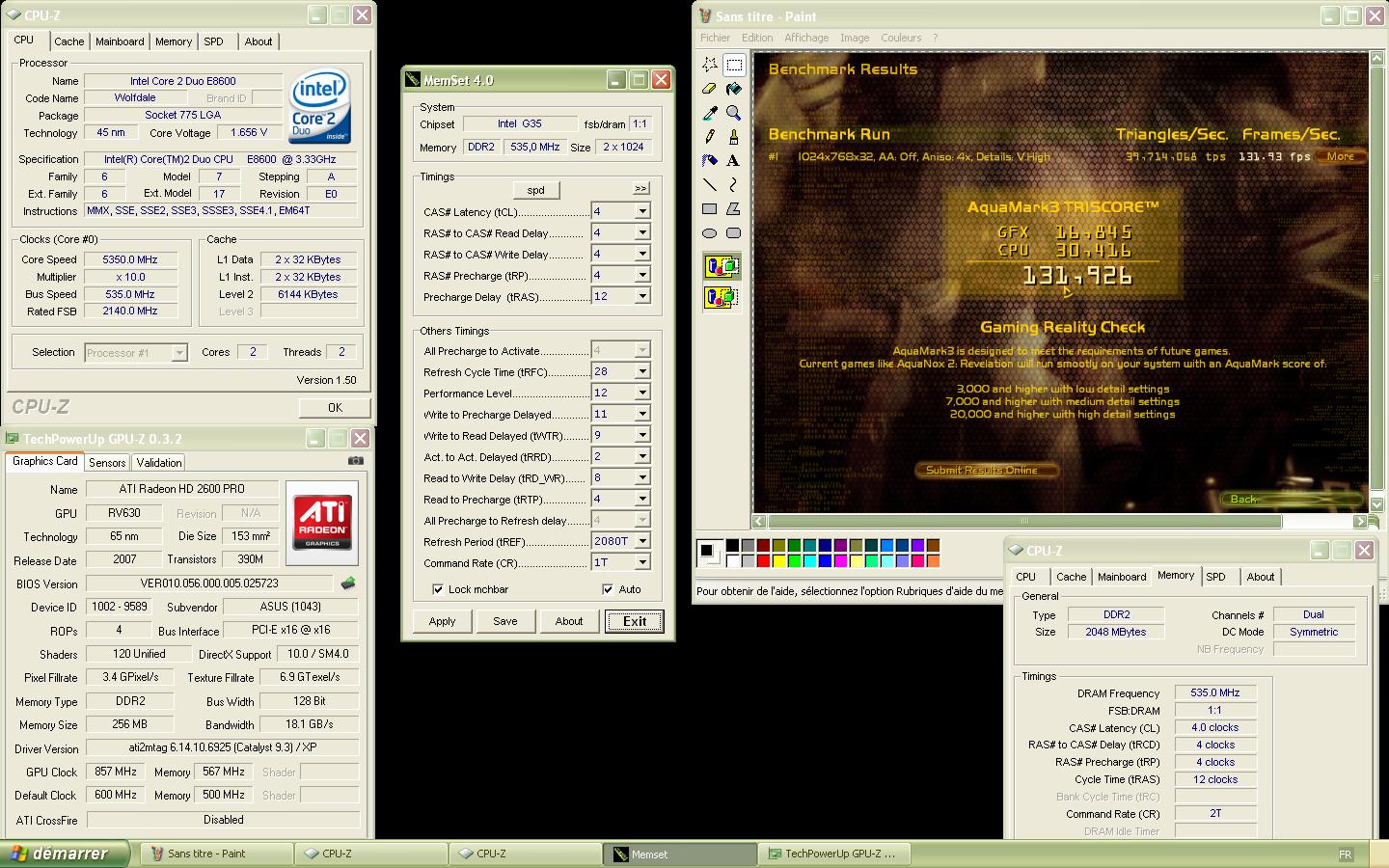Click the ATI Radeon logo in GPU-Z
Viewport: 1389px width, 868px height.
(x=323, y=523)
